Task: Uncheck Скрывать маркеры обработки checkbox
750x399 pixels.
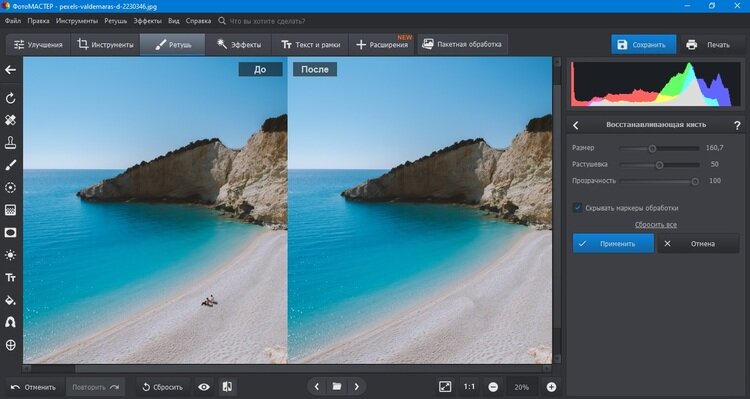Action: tap(577, 208)
